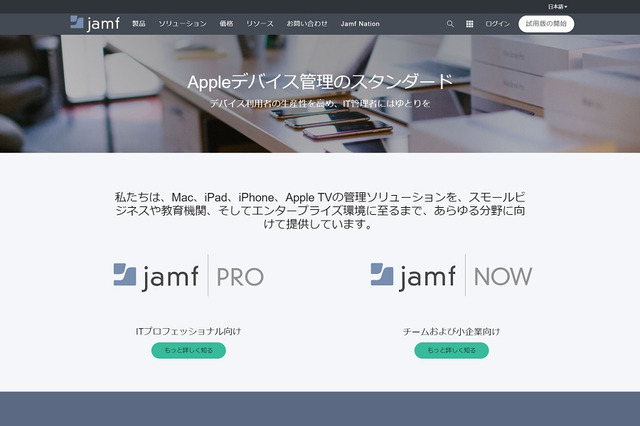This screenshot has width=640, height=426.
Task: Click the jamf PRO logo
Action: click(189, 275)
